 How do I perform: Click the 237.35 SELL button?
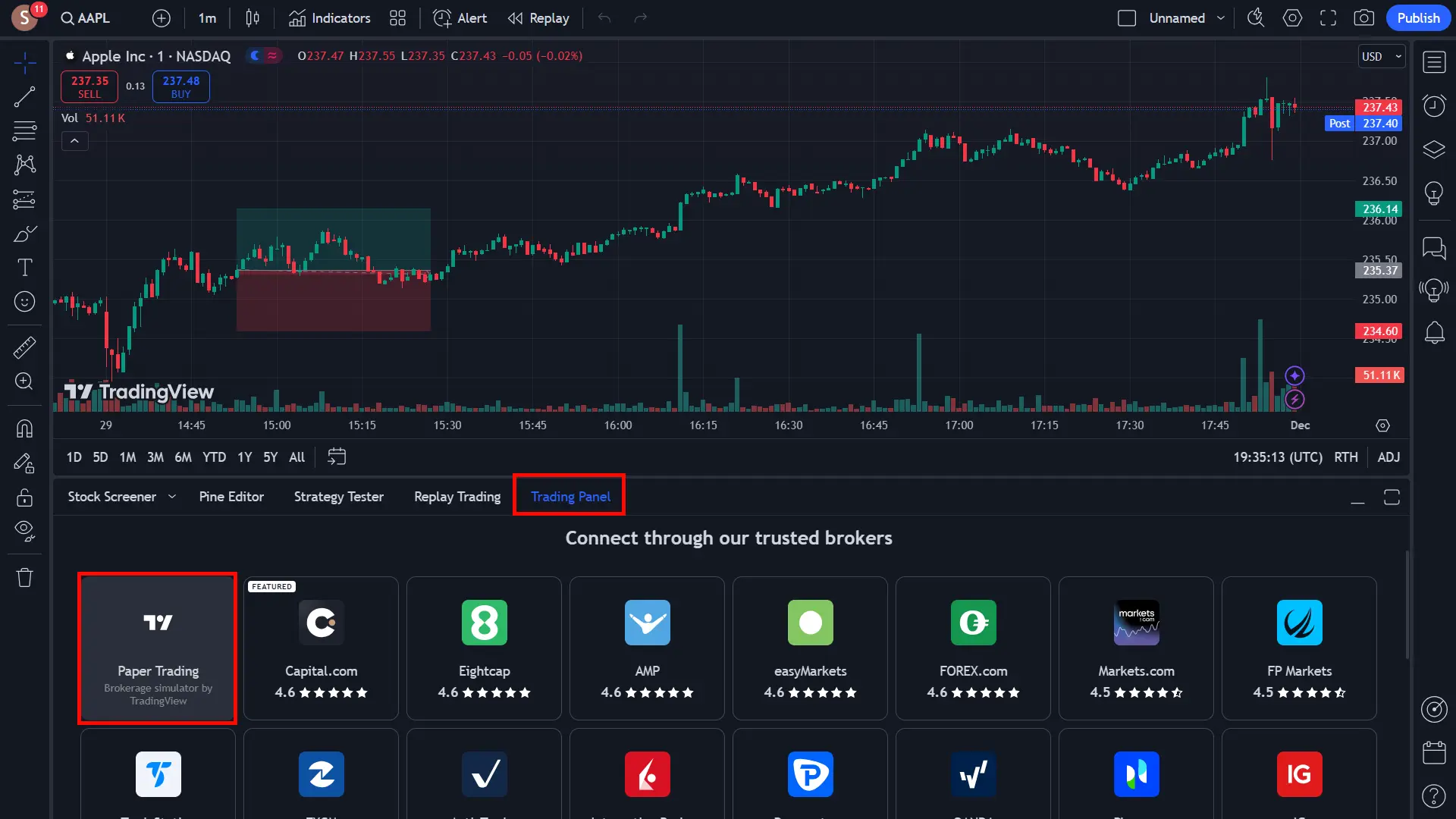(x=89, y=86)
